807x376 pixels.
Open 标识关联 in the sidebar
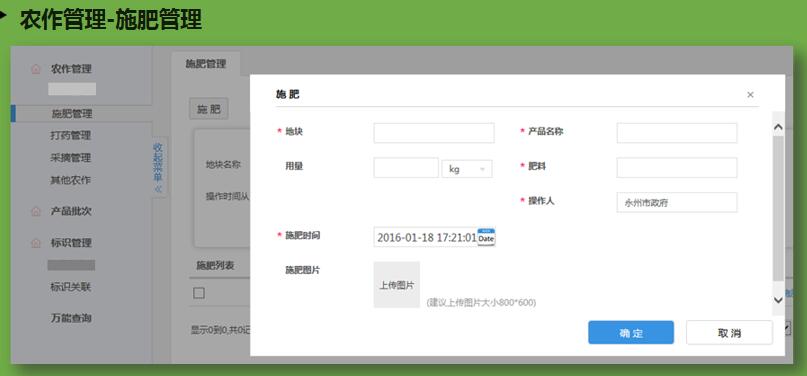tap(71, 287)
